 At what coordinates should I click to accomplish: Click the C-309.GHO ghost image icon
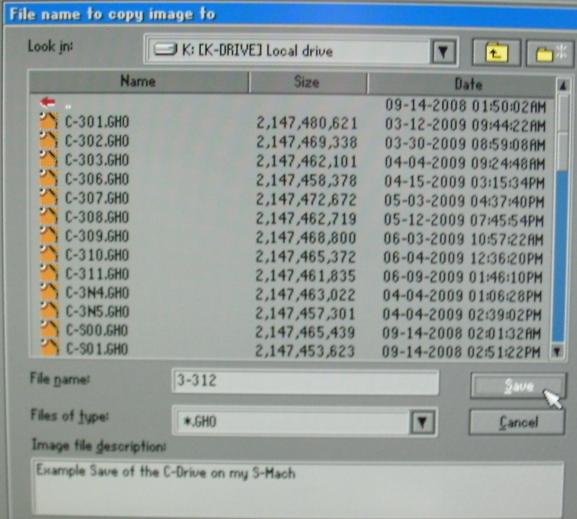tap(49, 235)
